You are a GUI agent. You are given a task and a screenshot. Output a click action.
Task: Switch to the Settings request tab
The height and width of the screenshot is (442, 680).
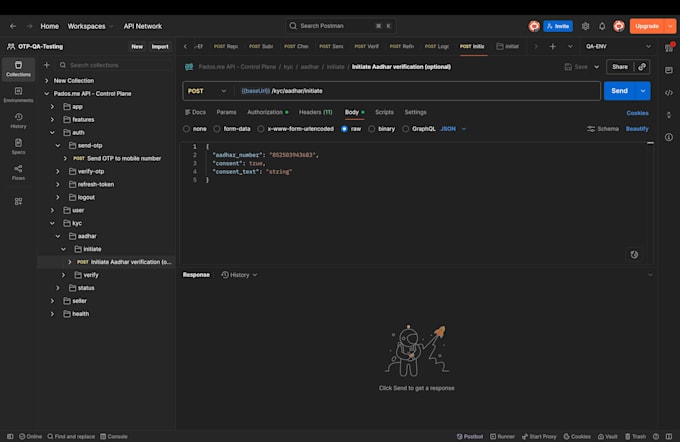click(x=415, y=112)
